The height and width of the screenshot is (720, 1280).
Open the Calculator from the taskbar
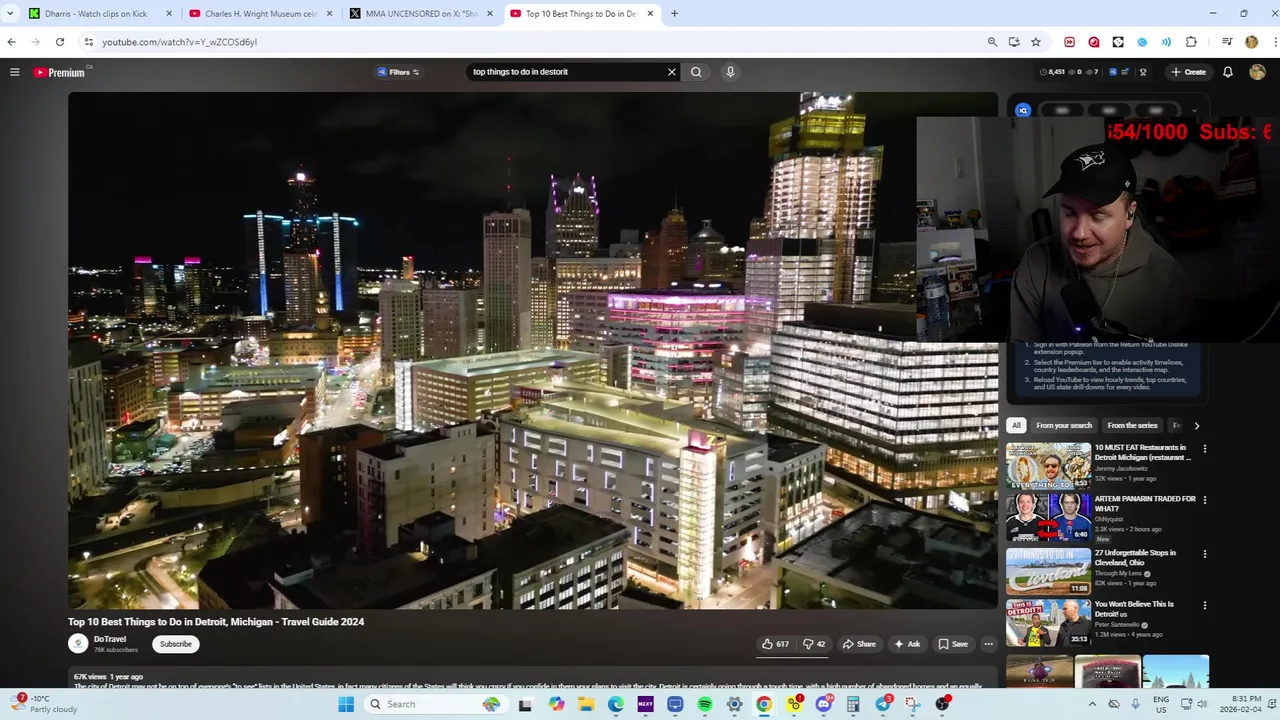click(x=853, y=704)
